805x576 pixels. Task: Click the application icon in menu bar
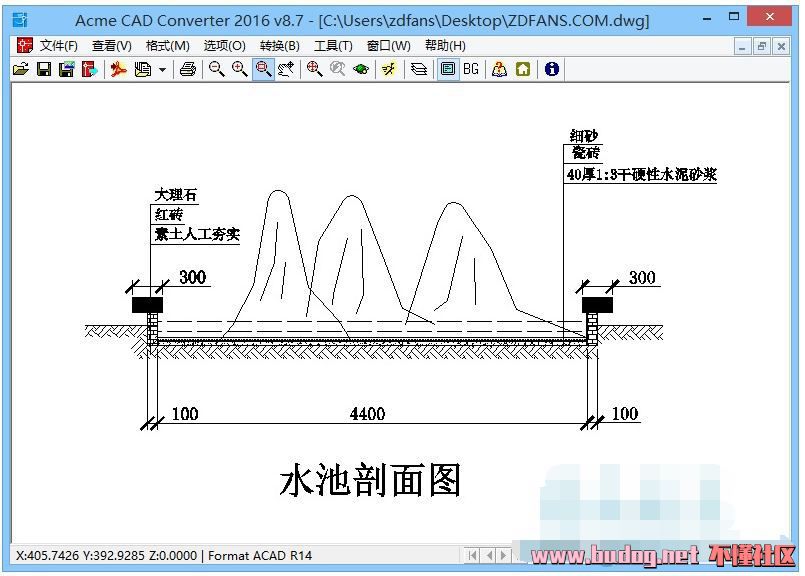tap(24, 46)
